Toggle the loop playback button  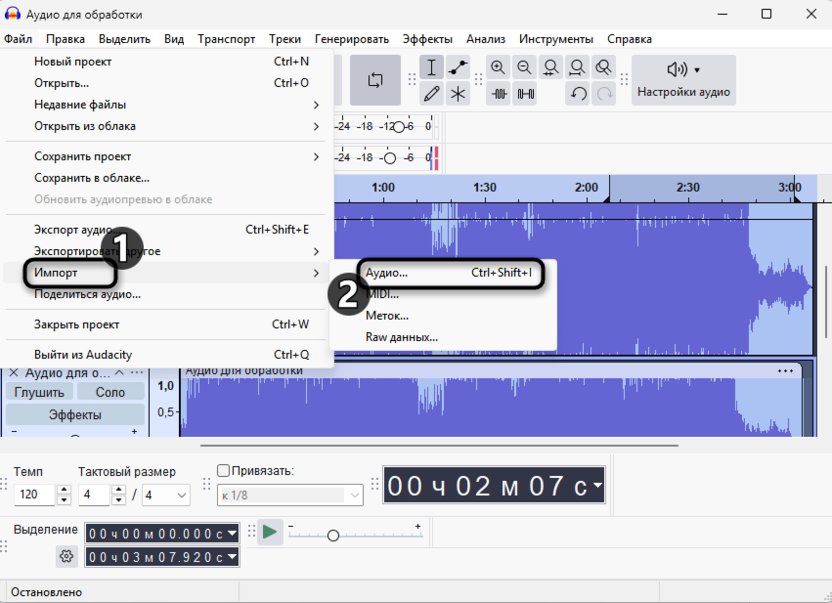click(x=376, y=81)
